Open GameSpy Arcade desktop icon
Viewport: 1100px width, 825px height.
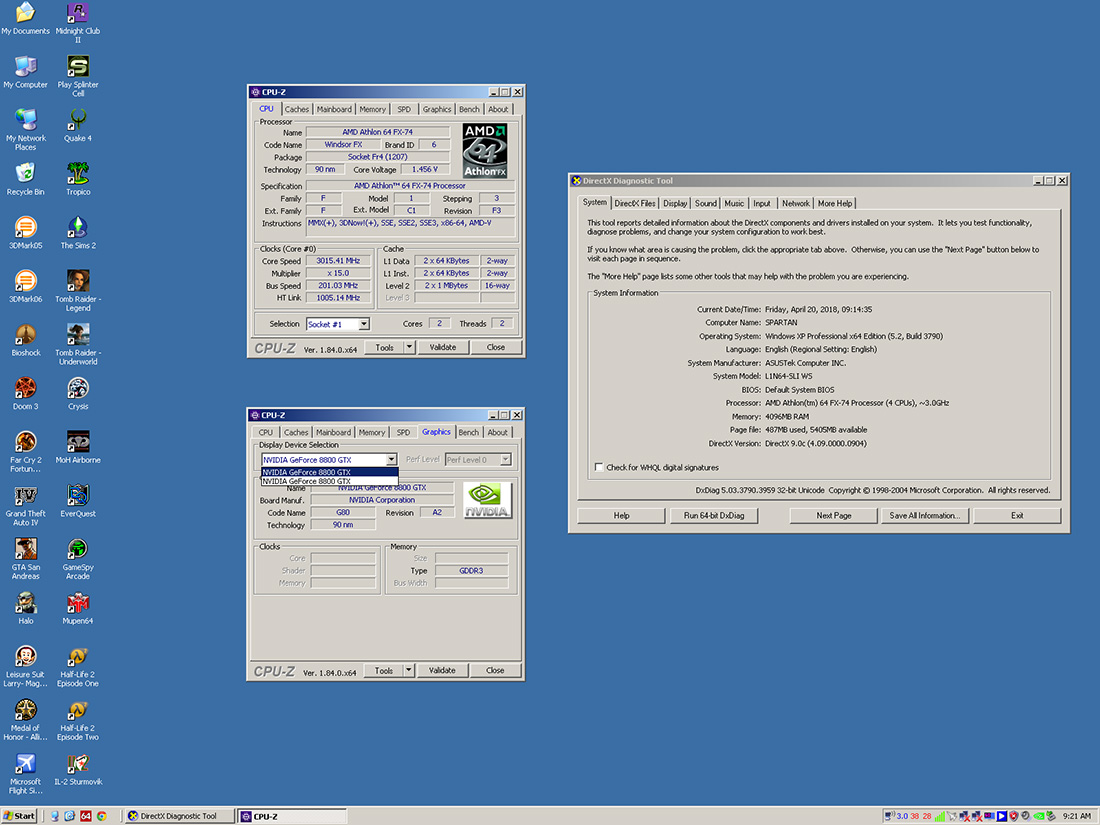click(78, 558)
